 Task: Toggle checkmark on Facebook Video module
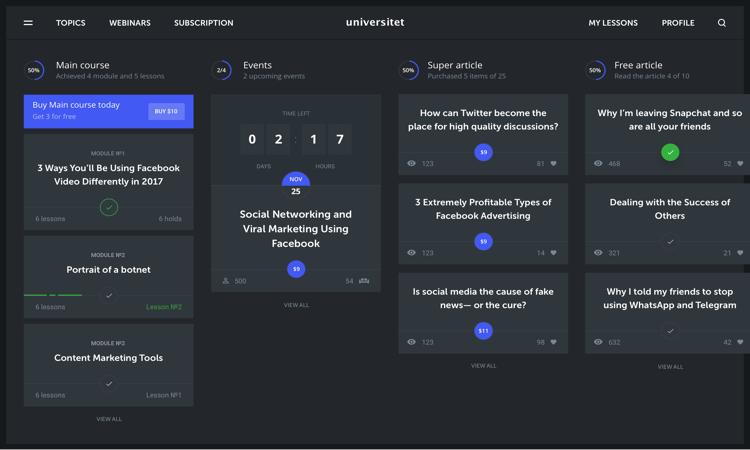click(109, 207)
